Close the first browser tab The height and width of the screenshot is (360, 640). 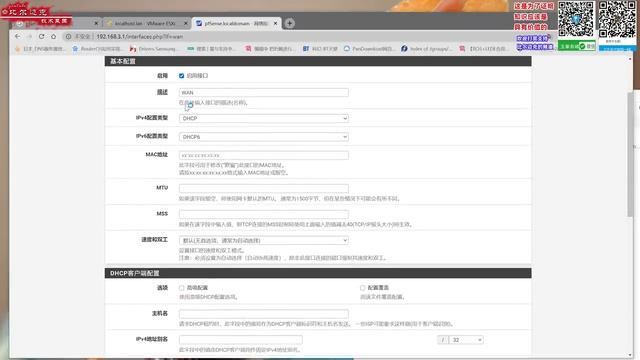96,23
